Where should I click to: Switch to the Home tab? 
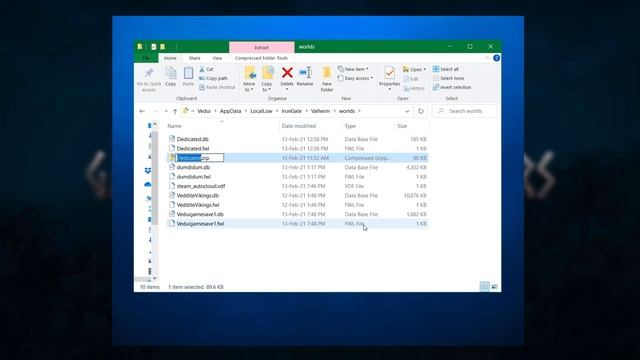(170, 58)
